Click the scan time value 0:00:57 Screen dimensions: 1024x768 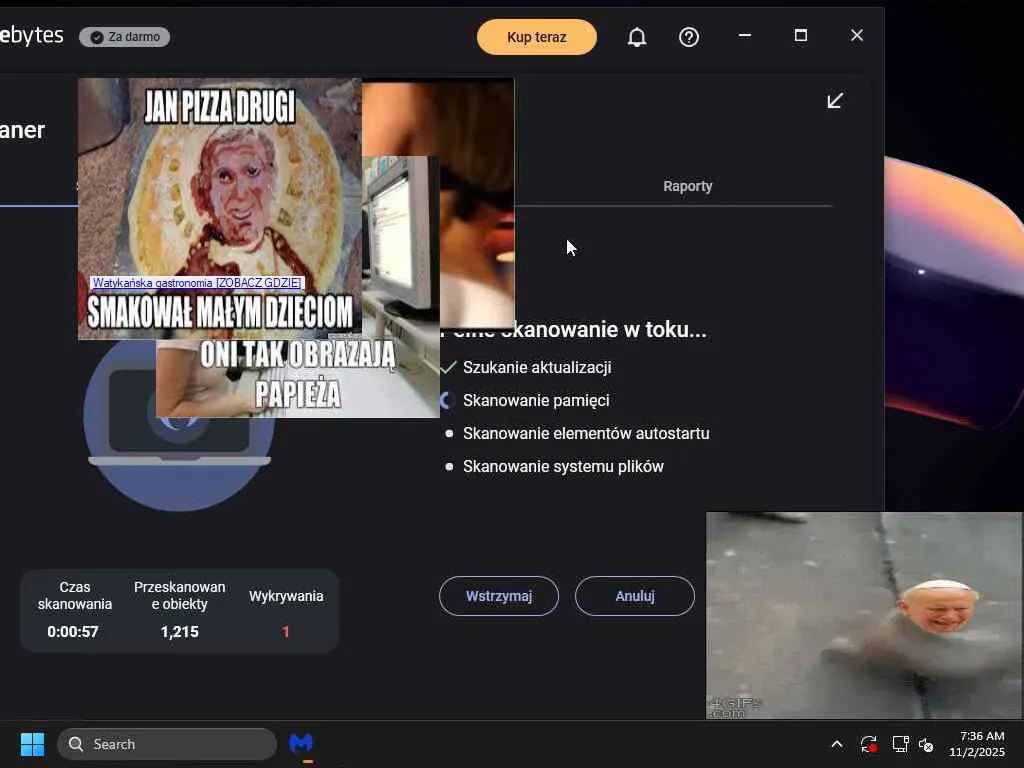(x=72, y=632)
